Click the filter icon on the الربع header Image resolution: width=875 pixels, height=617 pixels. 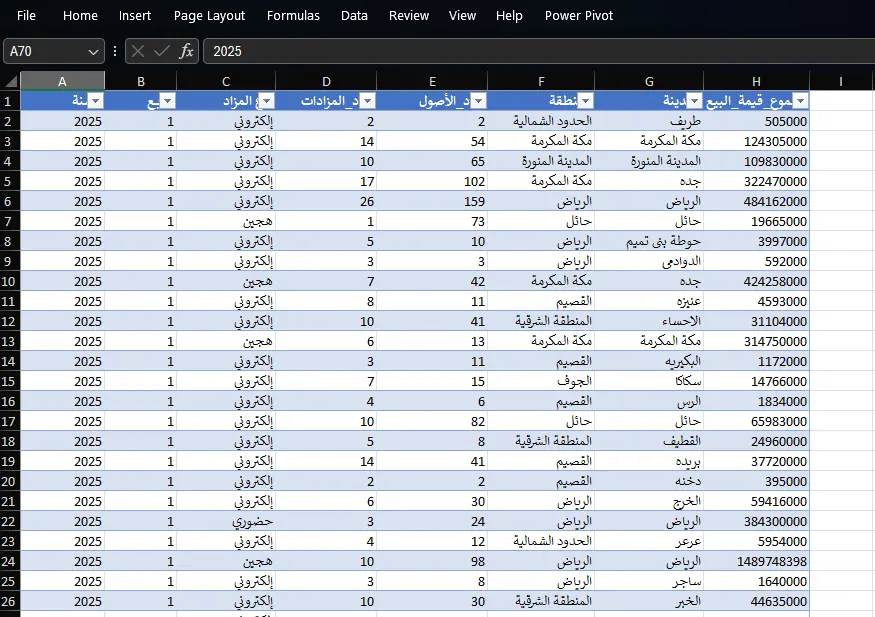coord(165,100)
